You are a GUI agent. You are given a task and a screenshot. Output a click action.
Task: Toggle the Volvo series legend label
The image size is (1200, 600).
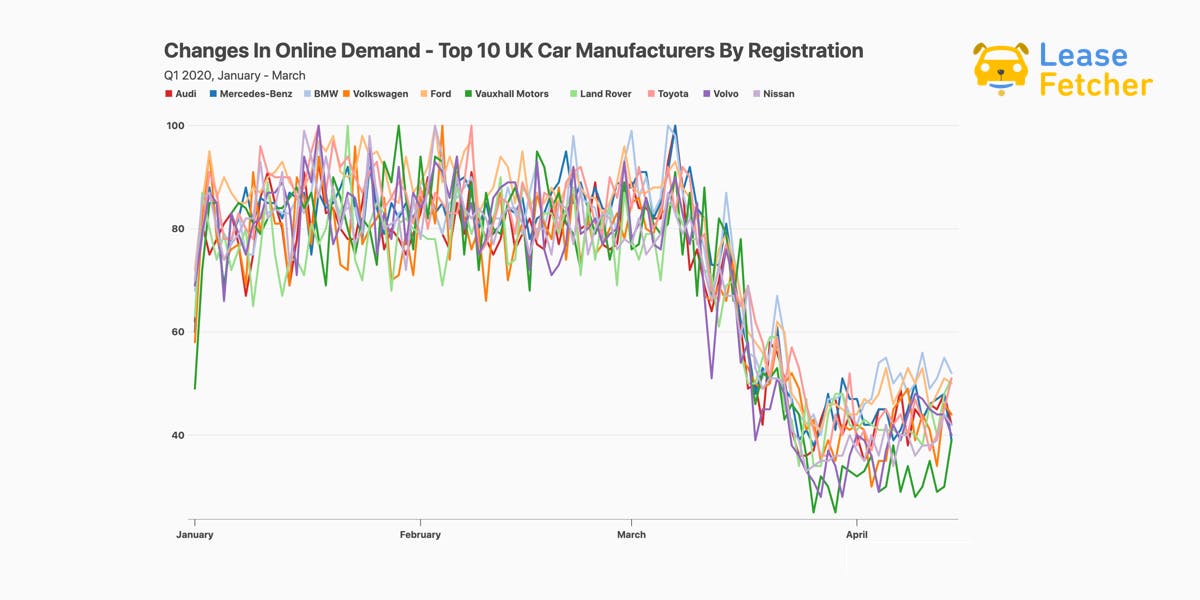(726, 94)
